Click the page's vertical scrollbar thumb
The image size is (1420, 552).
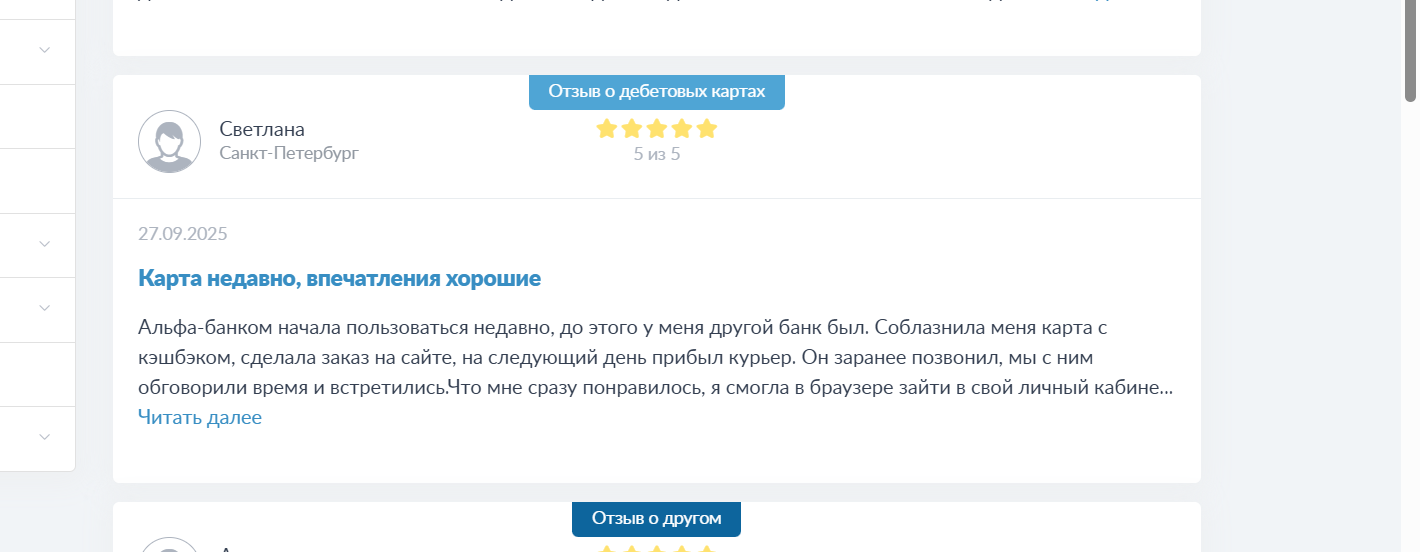(x=1411, y=50)
